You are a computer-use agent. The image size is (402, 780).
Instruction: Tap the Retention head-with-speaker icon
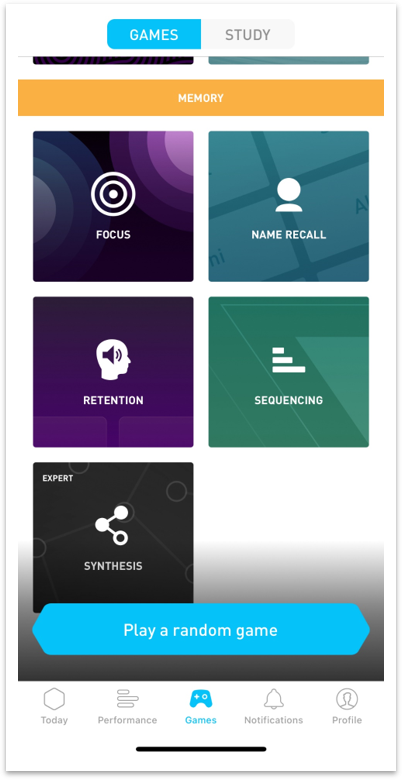(113, 360)
